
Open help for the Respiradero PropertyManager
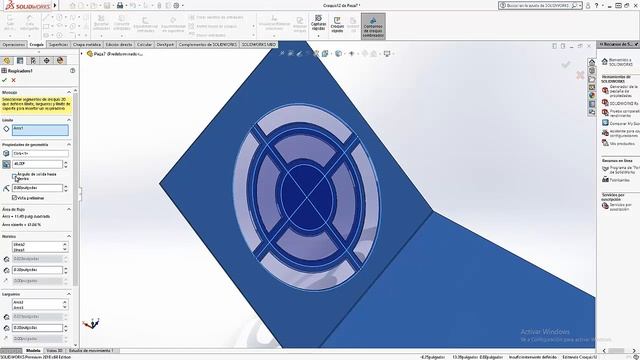[x=73, y=71]
